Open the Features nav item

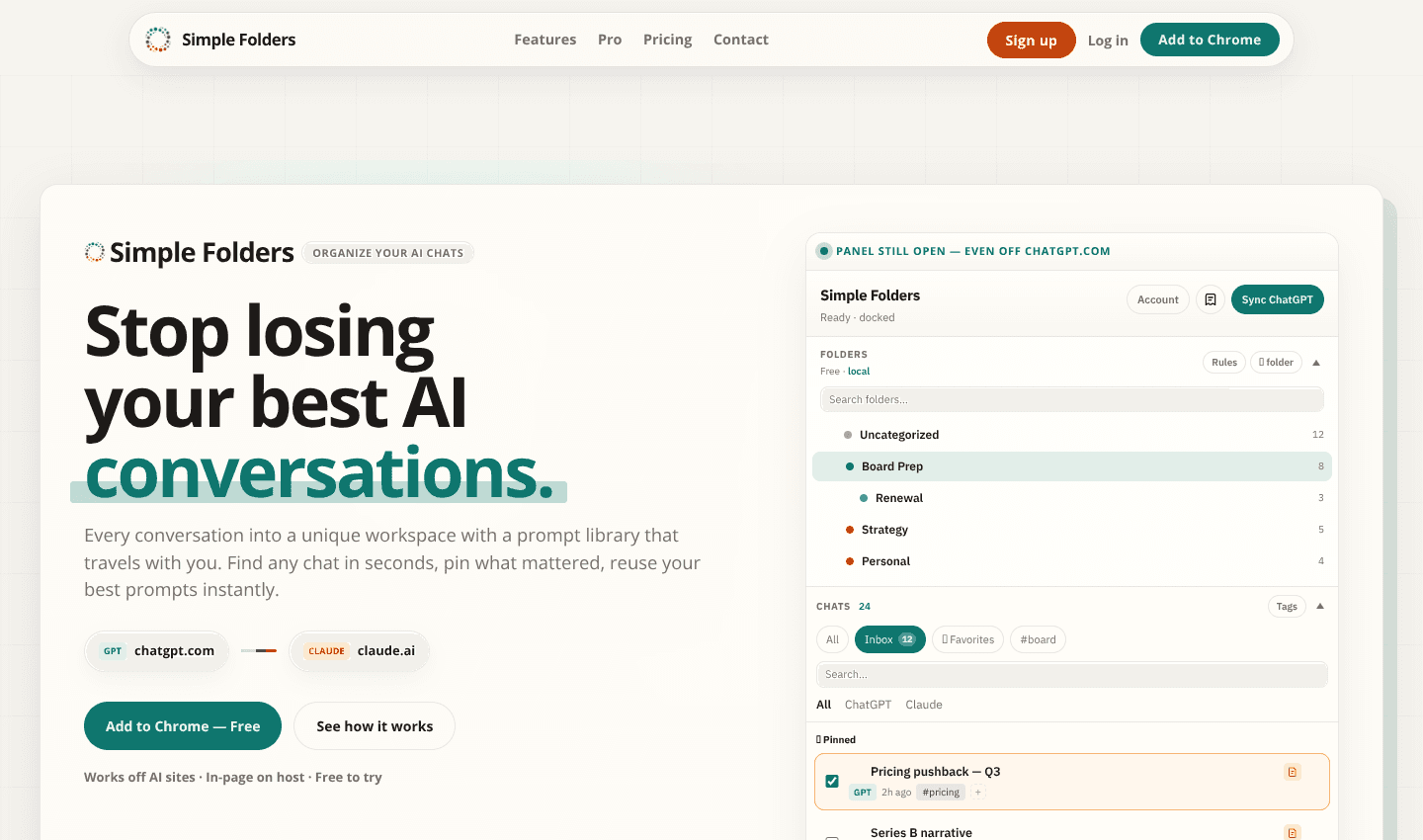(545, 40)
